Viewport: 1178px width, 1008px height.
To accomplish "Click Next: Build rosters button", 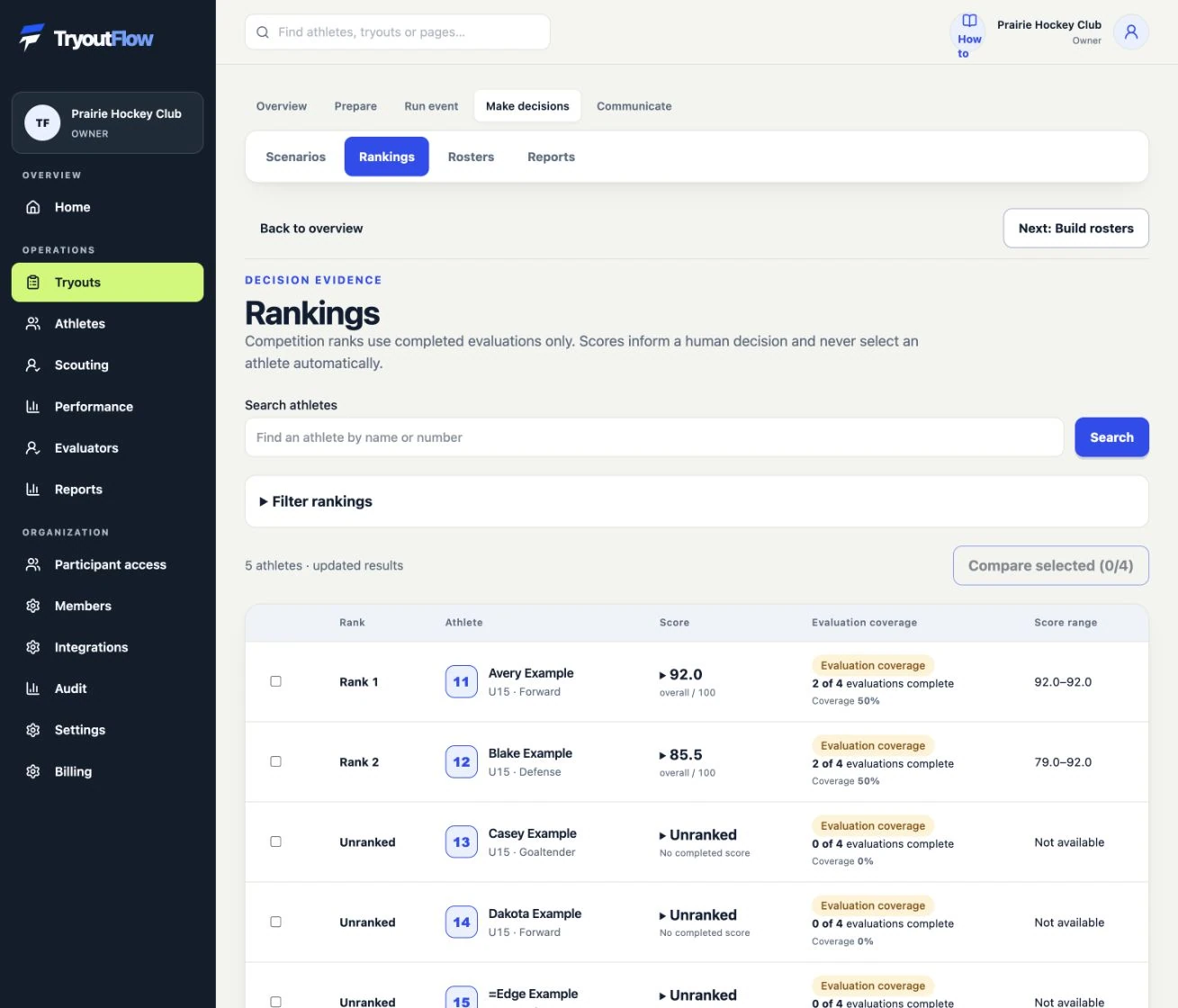I will [1076, 229].
